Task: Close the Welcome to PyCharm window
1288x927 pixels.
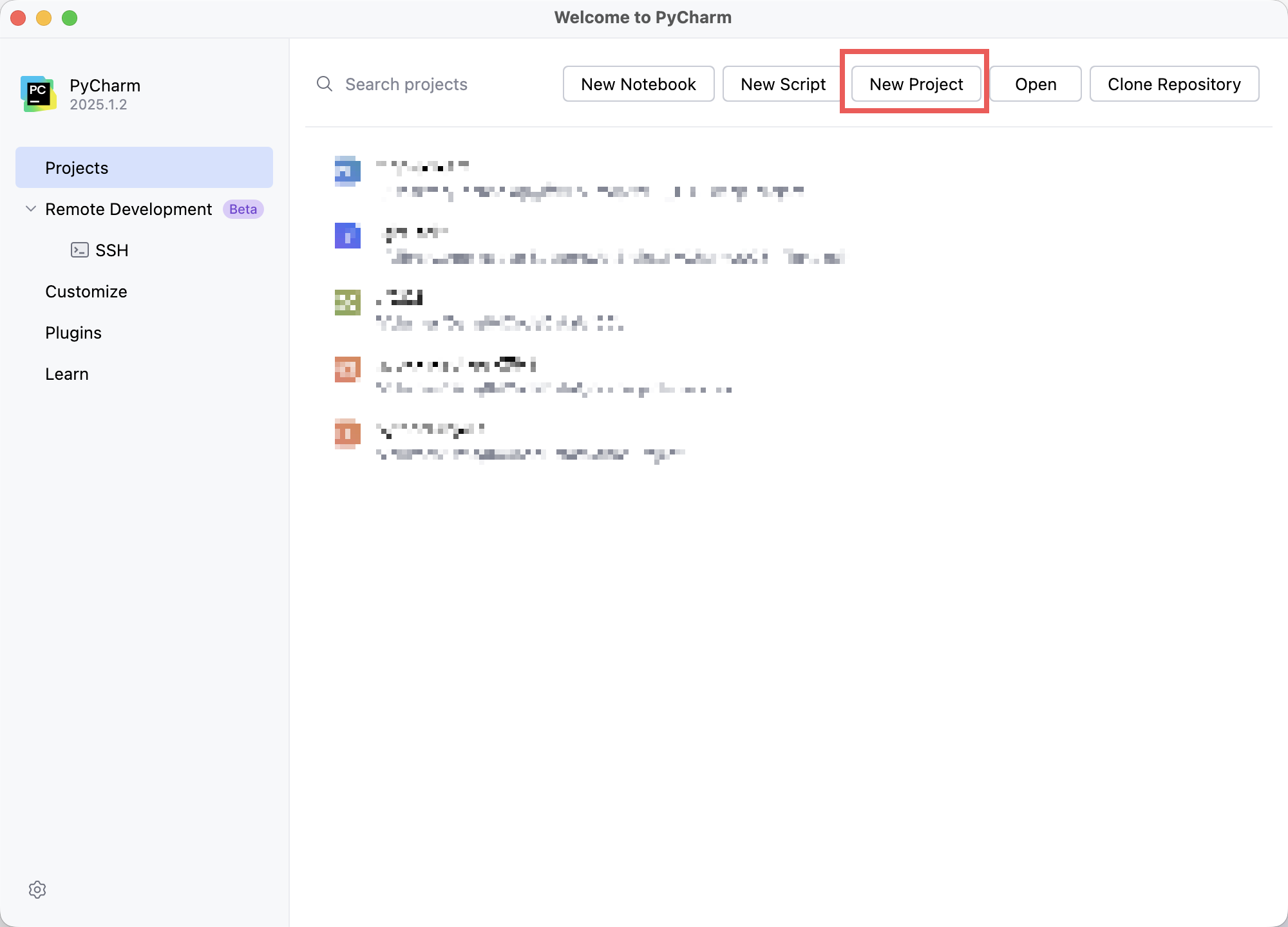Action: (18, 18)
